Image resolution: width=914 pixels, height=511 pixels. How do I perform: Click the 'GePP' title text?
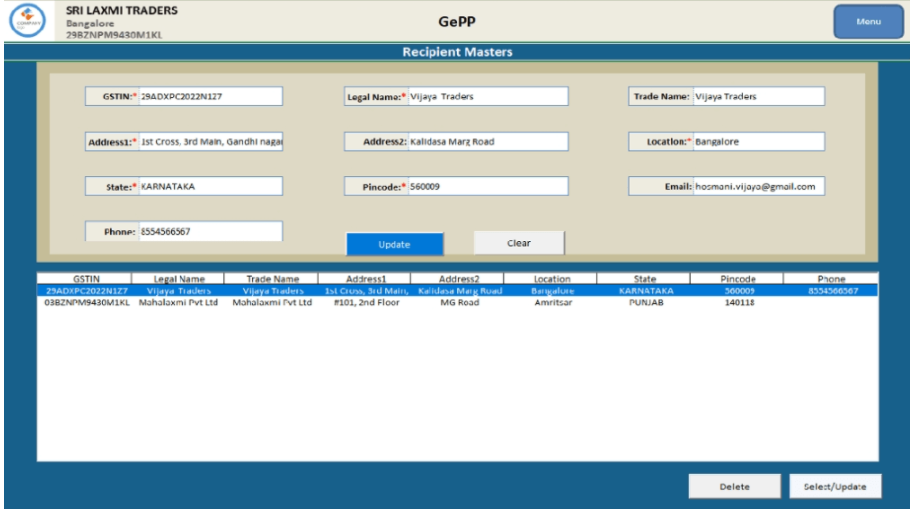457,22
